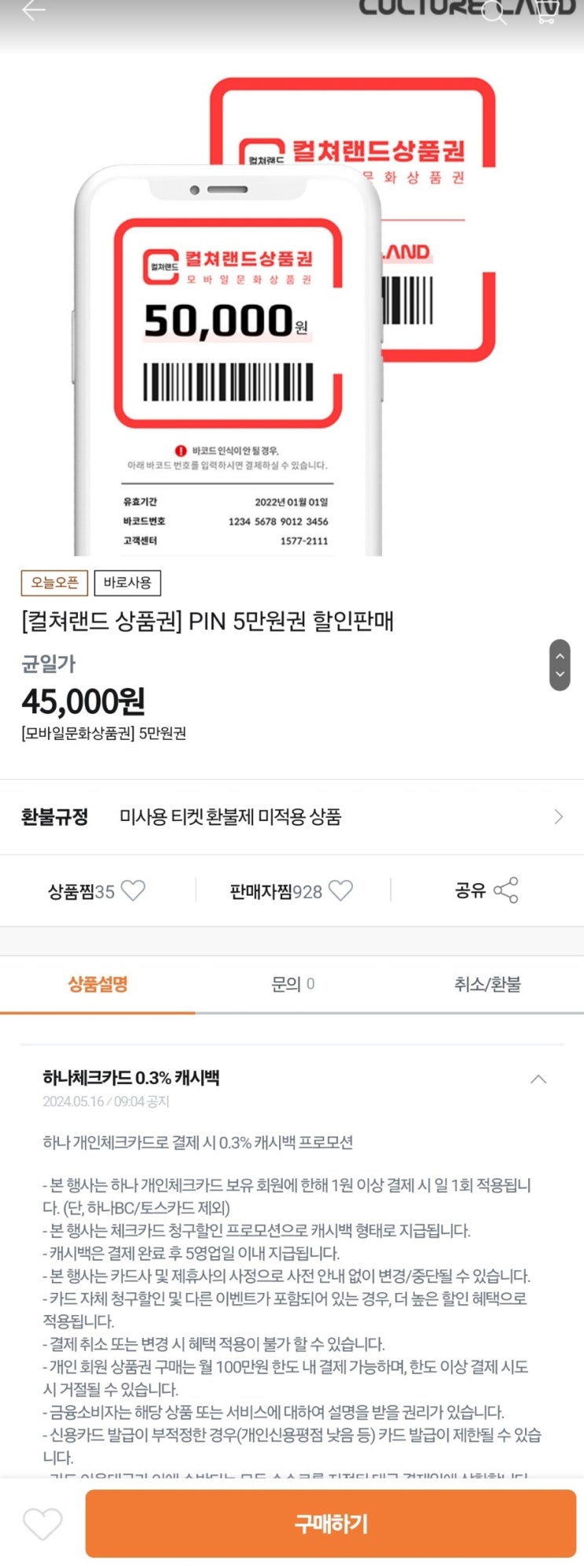Open the shopping cart icon
The image size is (584, 1568).
(545, 12)
